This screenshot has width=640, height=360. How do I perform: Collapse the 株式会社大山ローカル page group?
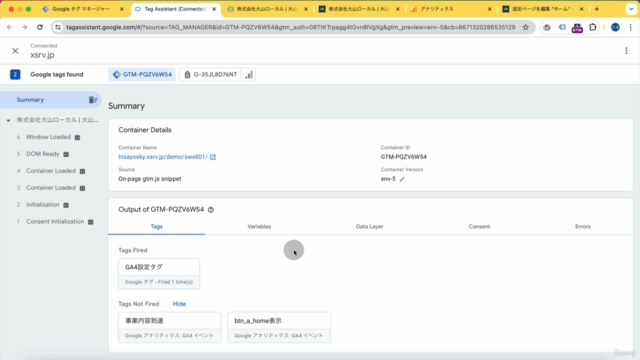(8, 120)
